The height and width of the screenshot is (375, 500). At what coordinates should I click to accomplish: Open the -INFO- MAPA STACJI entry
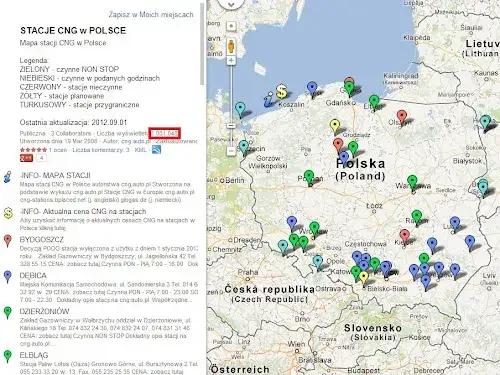tap(55, 175)
